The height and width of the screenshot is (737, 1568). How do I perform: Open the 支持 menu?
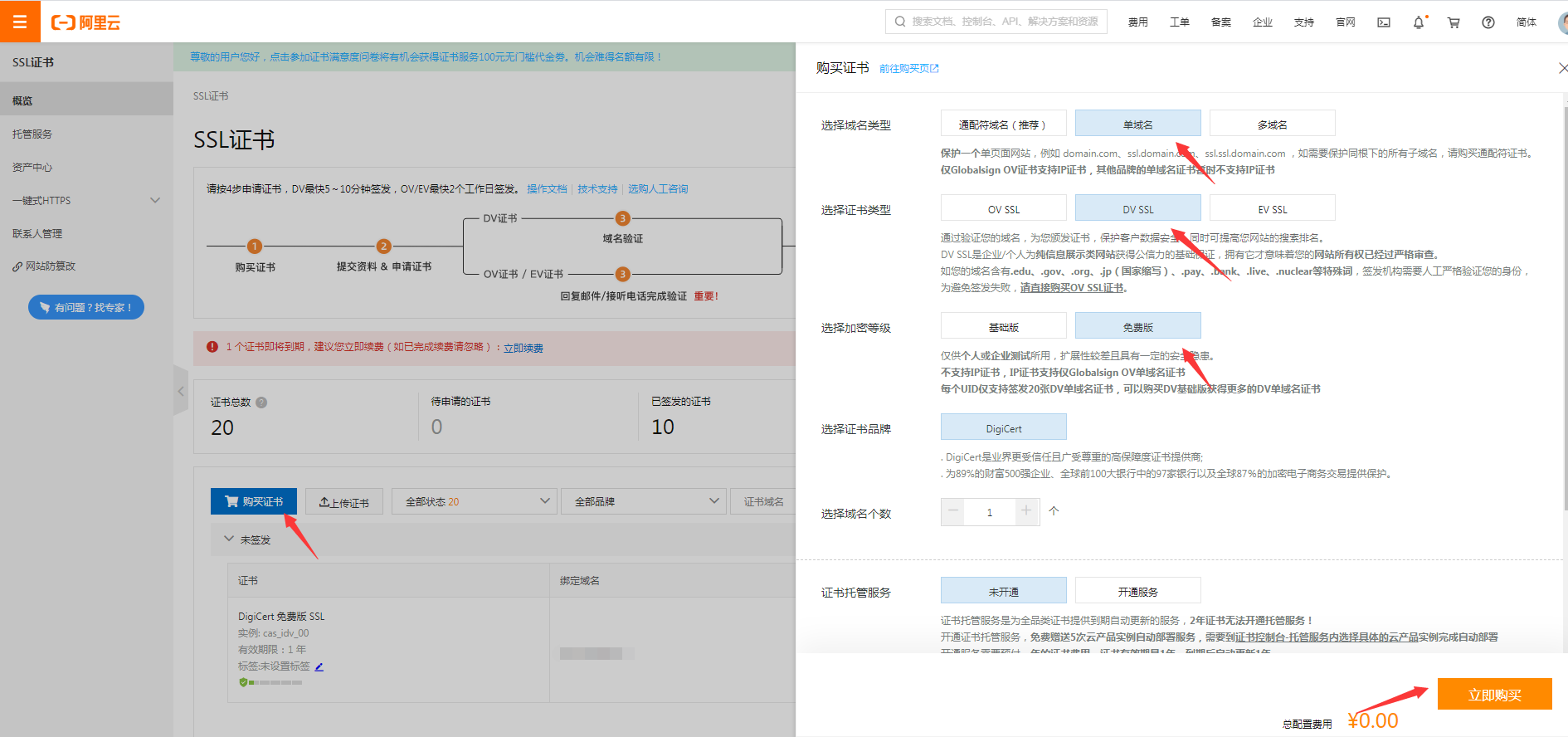(1304, 22)
